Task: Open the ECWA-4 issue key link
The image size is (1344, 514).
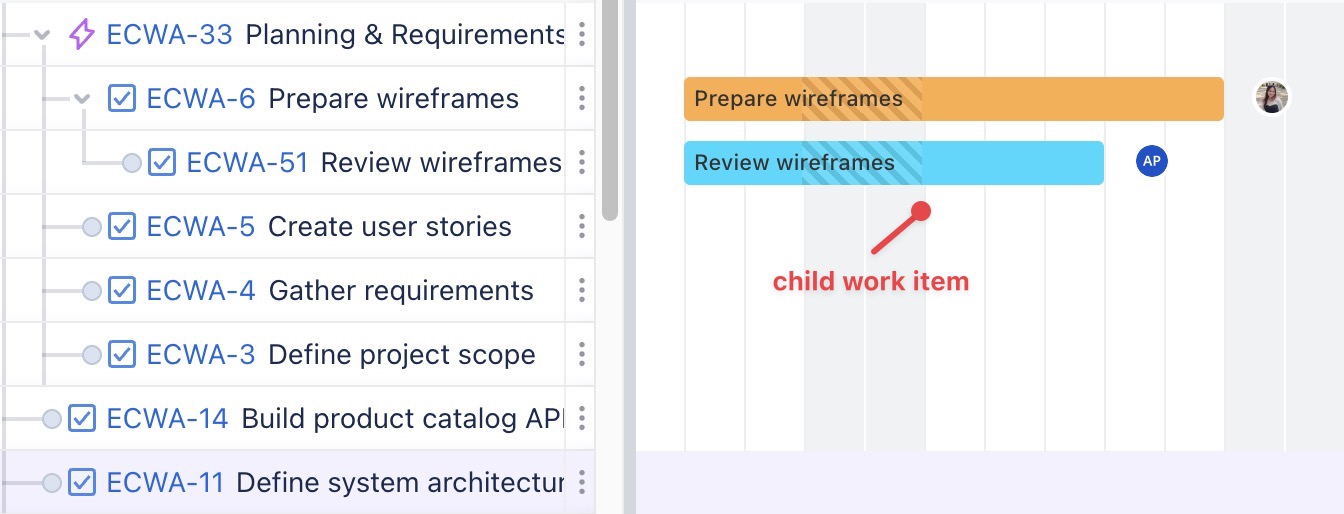Action: coord(200,291)
